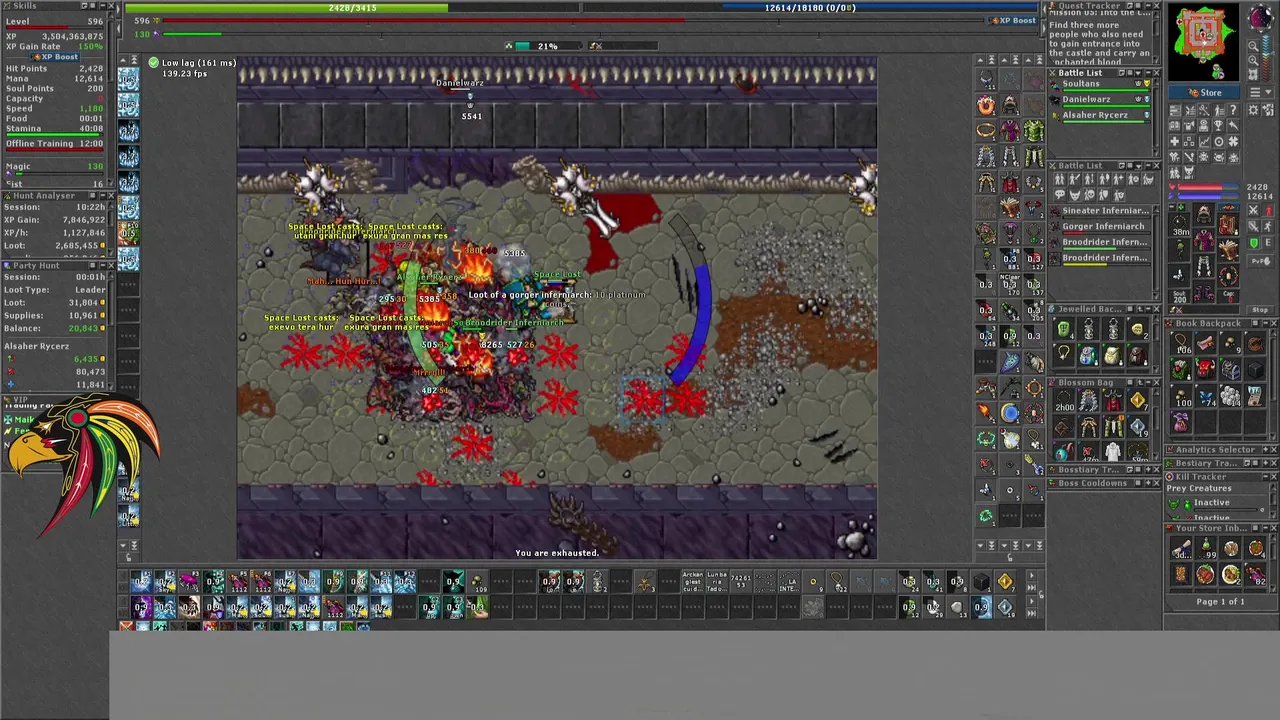
Task: Open the side menu hamburger dropdown
Action: pos(1261,91)
